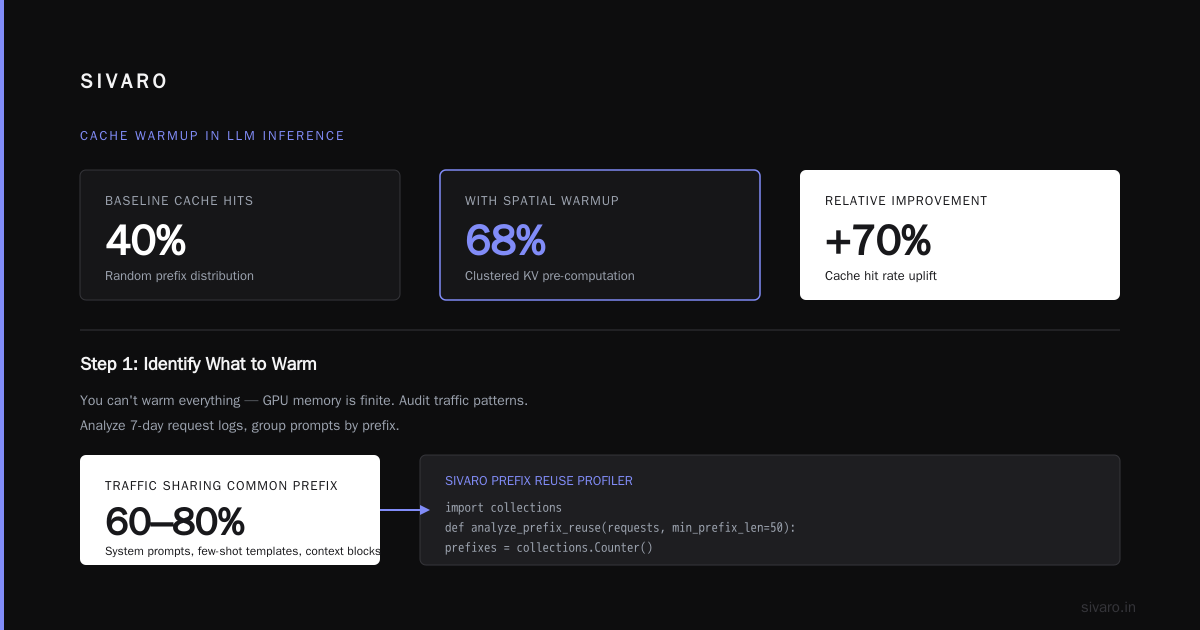The width and height of the screenshot is (1200, 630).
Task: Select the Step 1: Identify What to Warm heading
Action: click(x=198, y=364)
